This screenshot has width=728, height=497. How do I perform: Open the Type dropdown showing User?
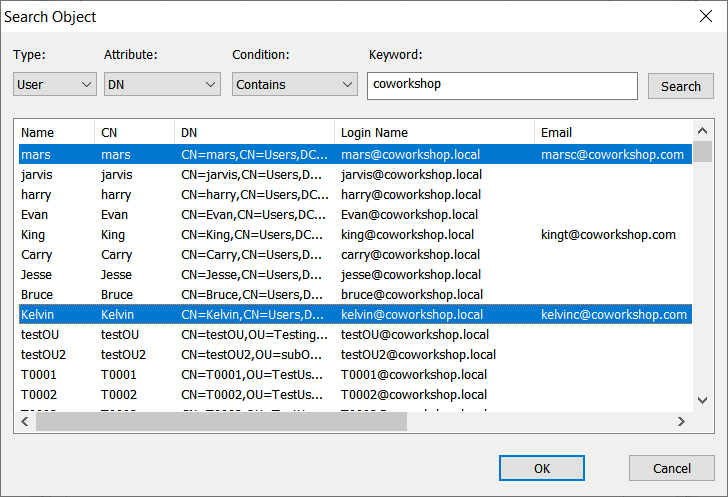click(55, 84)
